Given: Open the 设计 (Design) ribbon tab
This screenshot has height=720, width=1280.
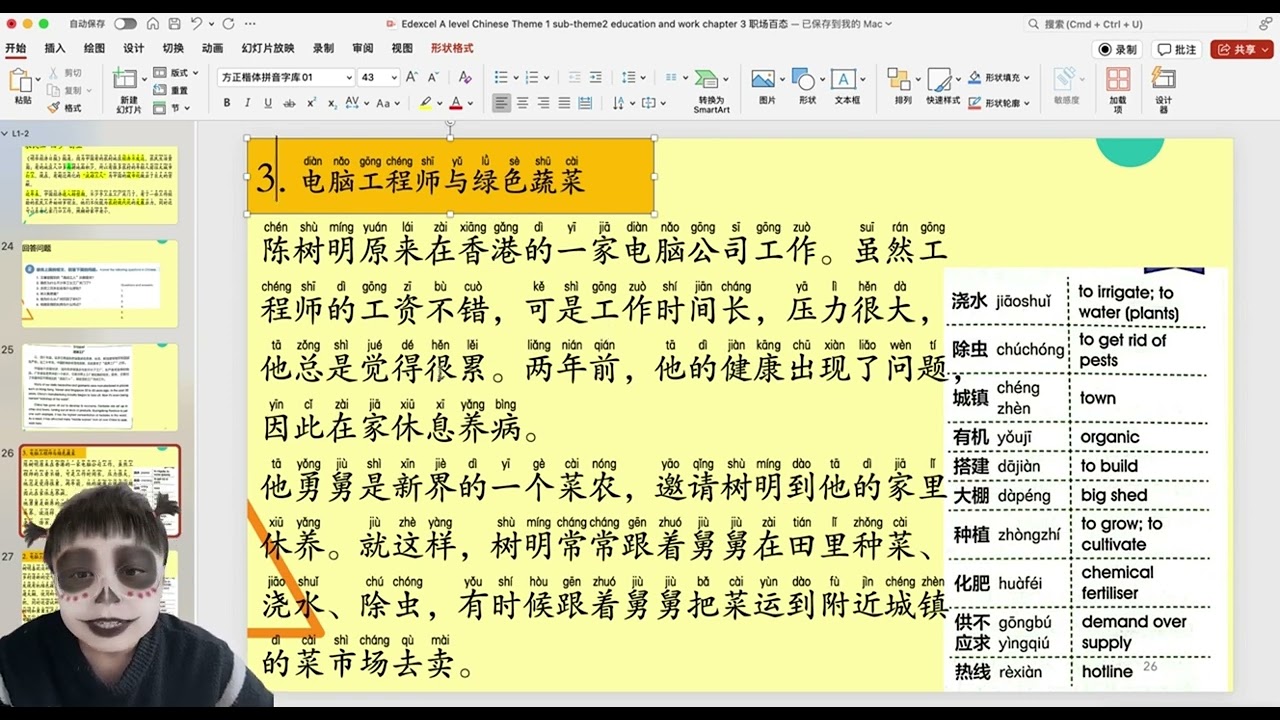Looking at the screenshot, I should tap(134, 48).
